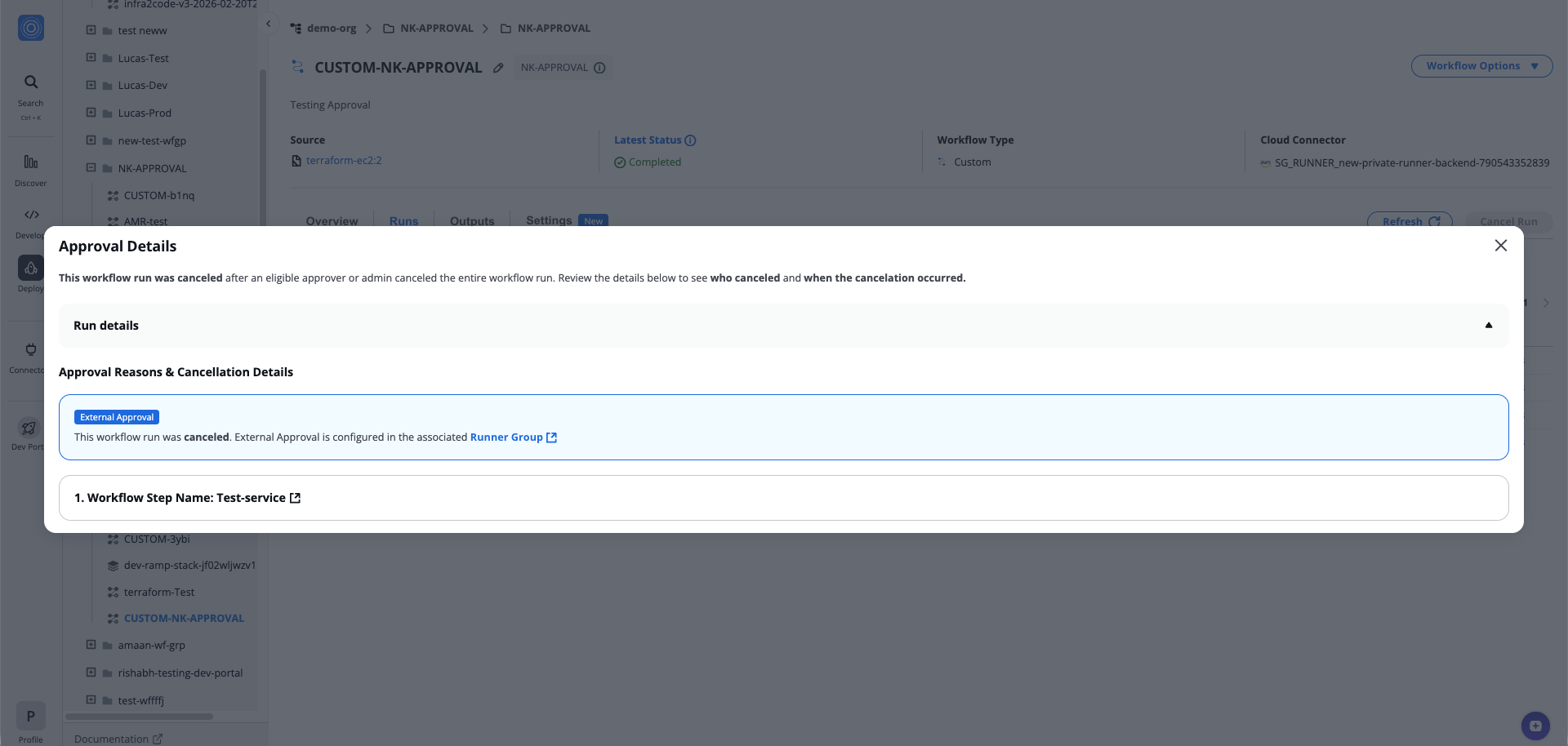This screenshot has height=746, width=1568.
Task: Expand Workflow Step Name: Test-service
Action: pos(188,498)
